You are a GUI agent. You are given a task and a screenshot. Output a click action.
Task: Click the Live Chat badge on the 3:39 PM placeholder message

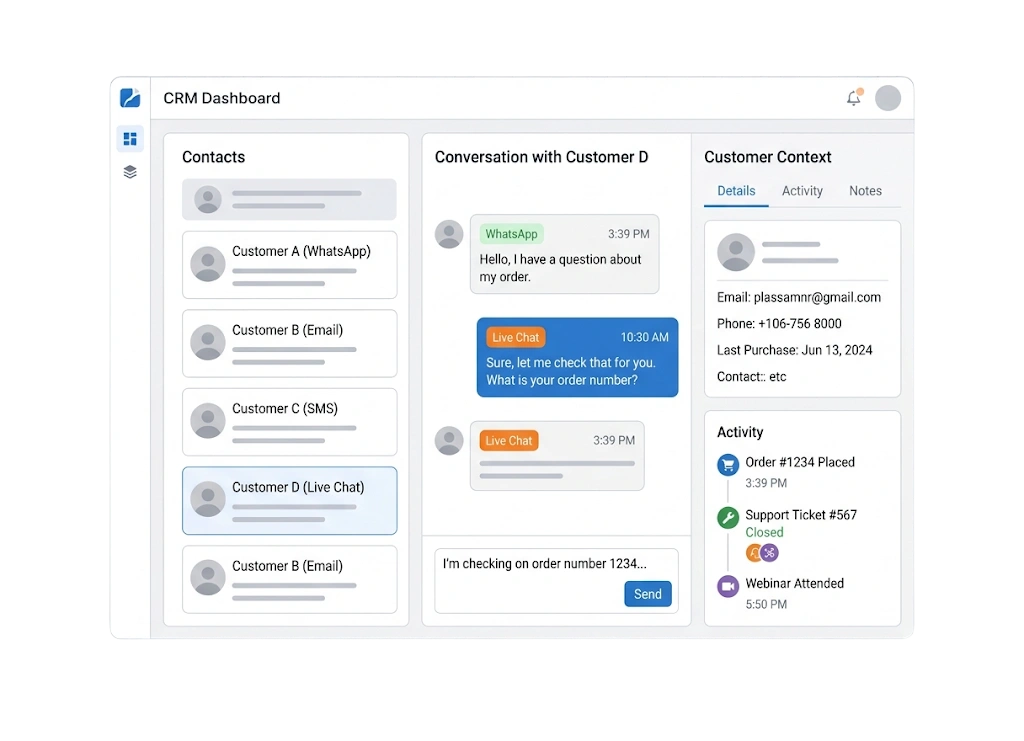coord(509,441)
